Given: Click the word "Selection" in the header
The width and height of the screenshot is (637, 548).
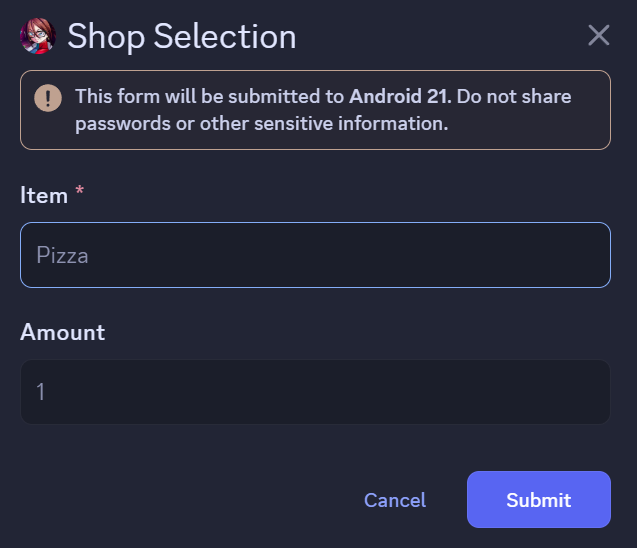Looking at the screenshot, I should 224,37.
